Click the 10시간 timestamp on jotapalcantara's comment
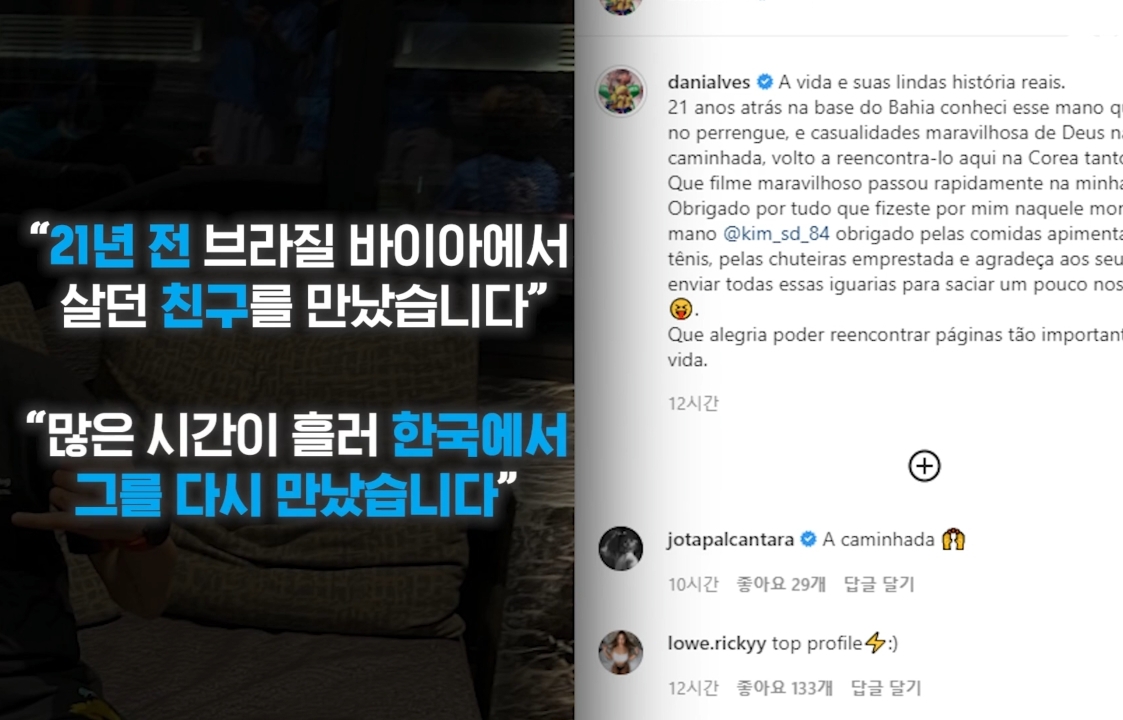 (x=693, y=585)
